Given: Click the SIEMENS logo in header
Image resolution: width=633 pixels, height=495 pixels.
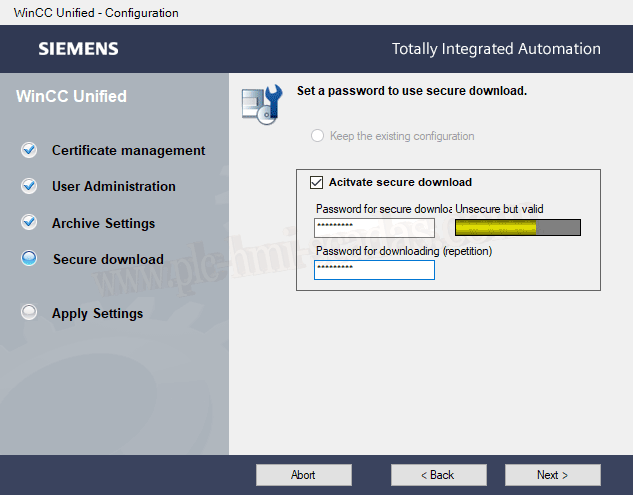Looking at the screenshot, I should pos(78,49).
